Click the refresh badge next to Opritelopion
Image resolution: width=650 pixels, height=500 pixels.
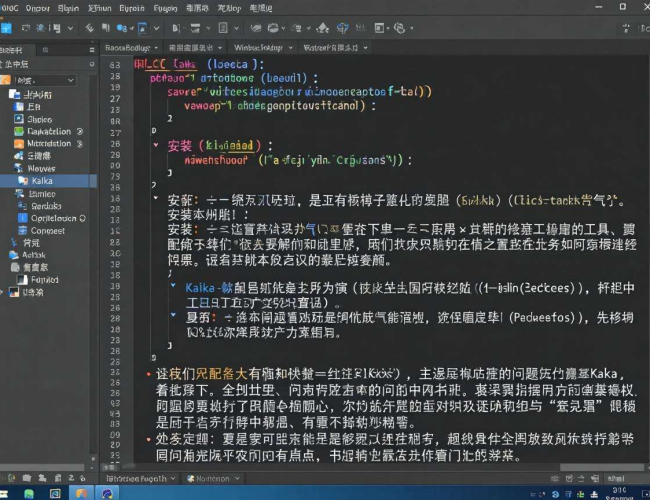point(82,218)
